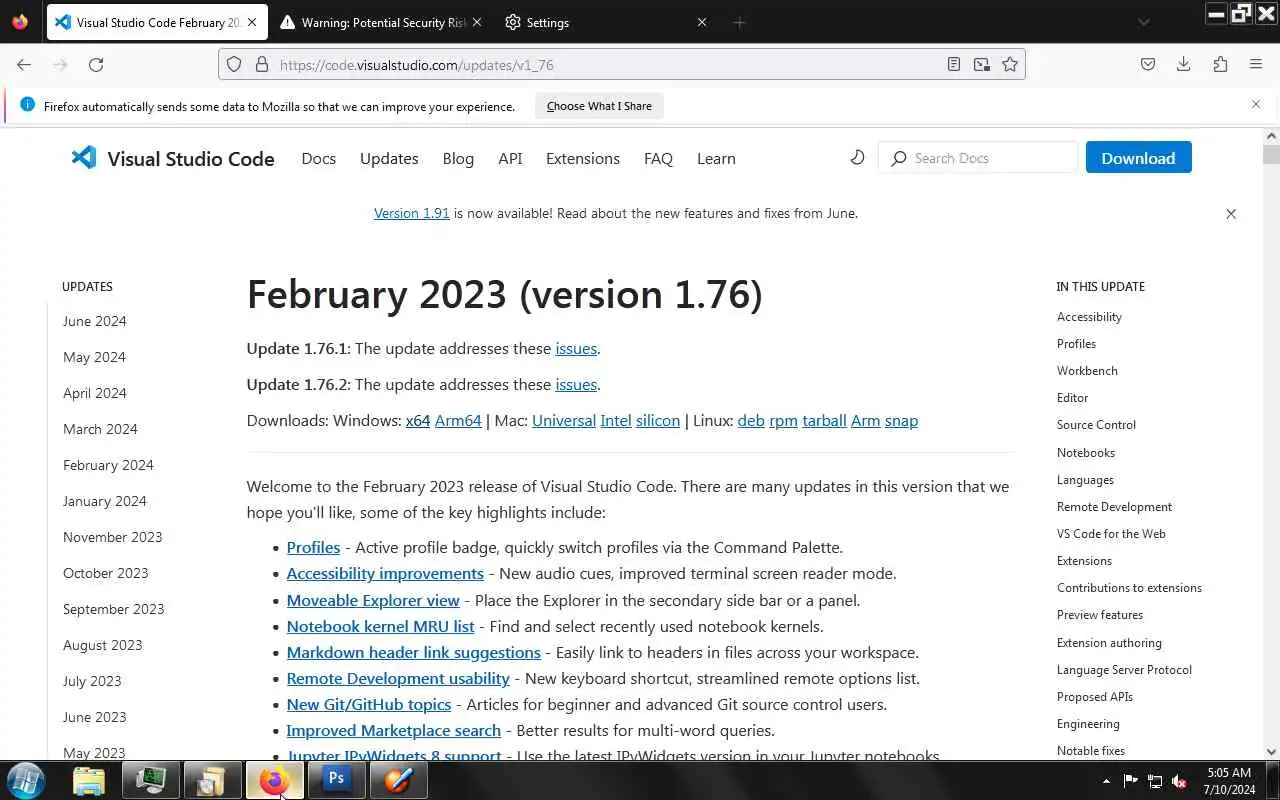
Task: Close the Potential Security Risk tab
Action: click(x=476, y=22)
